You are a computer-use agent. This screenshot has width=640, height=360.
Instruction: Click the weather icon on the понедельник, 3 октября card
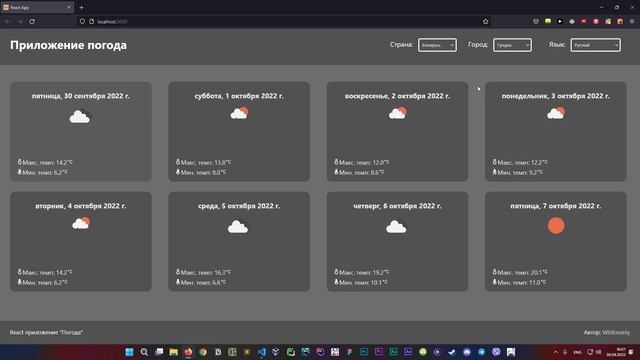(556, 113)
